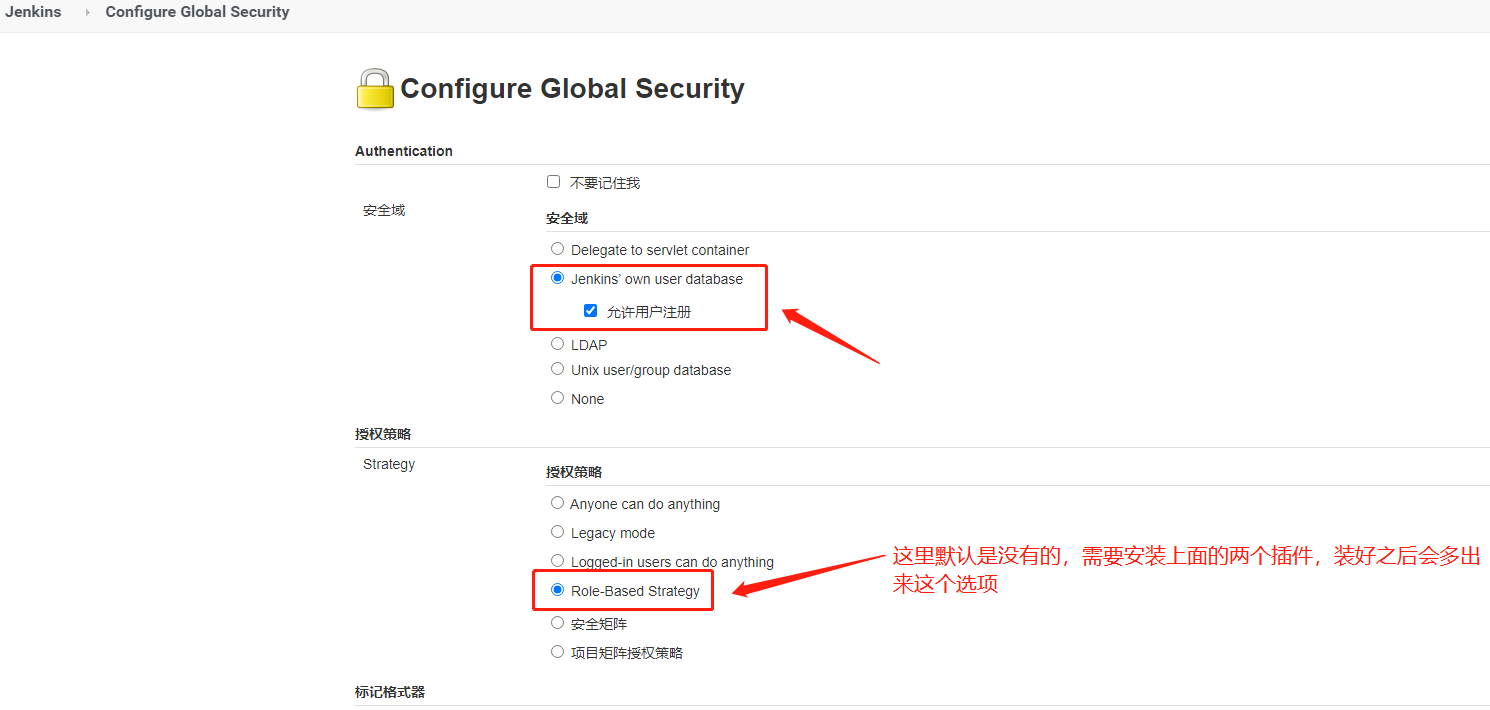Toggle the 不要记住我 checkbox
1490x710 pixels.
pos(554,182)
